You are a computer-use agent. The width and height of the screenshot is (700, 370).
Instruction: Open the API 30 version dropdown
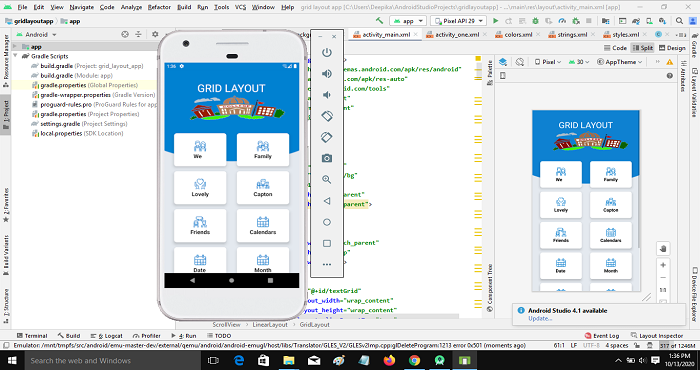pyautogui.click(x=579, y=62)
